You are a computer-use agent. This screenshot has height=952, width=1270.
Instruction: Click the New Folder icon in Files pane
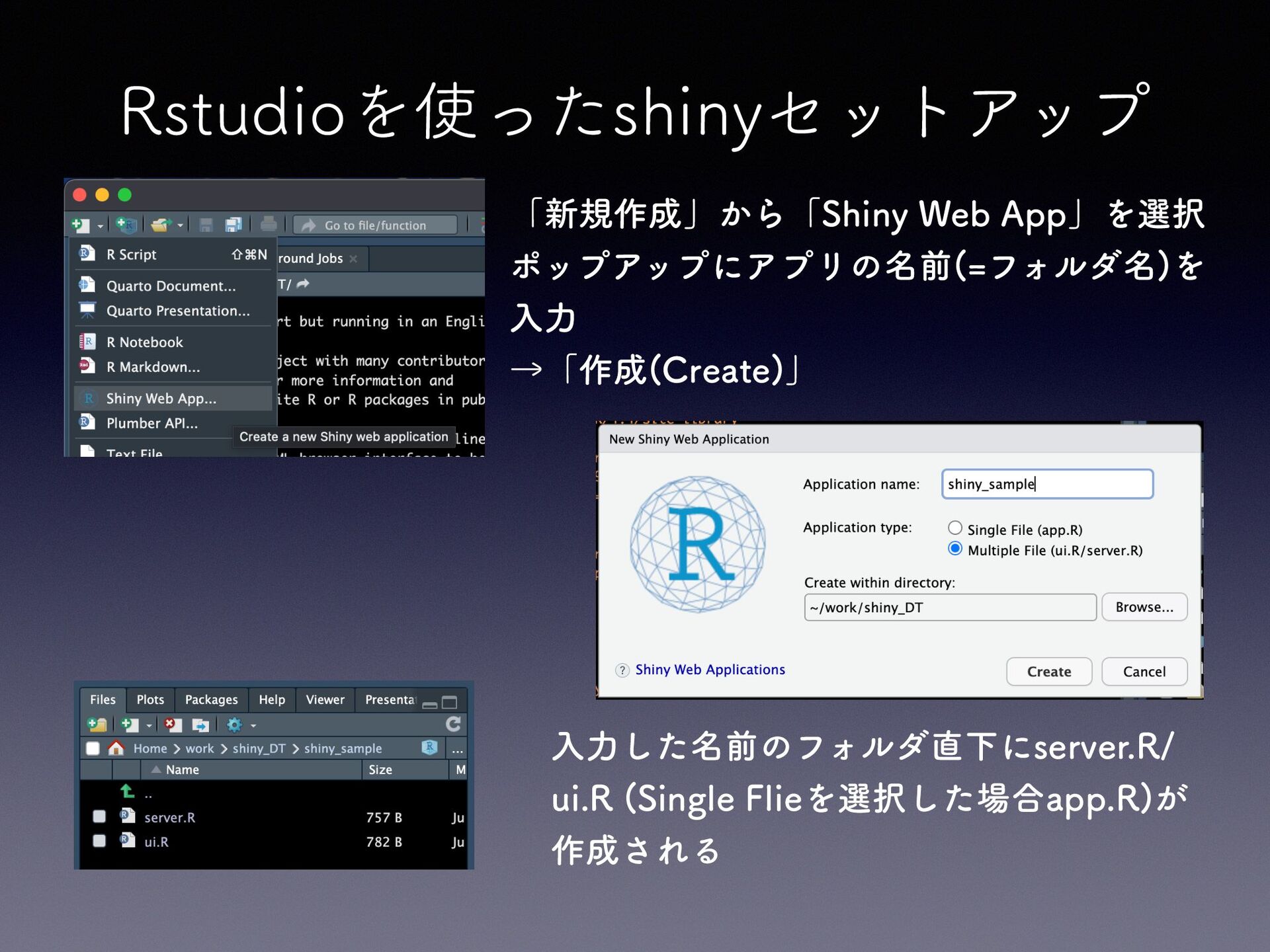[97, 725]
